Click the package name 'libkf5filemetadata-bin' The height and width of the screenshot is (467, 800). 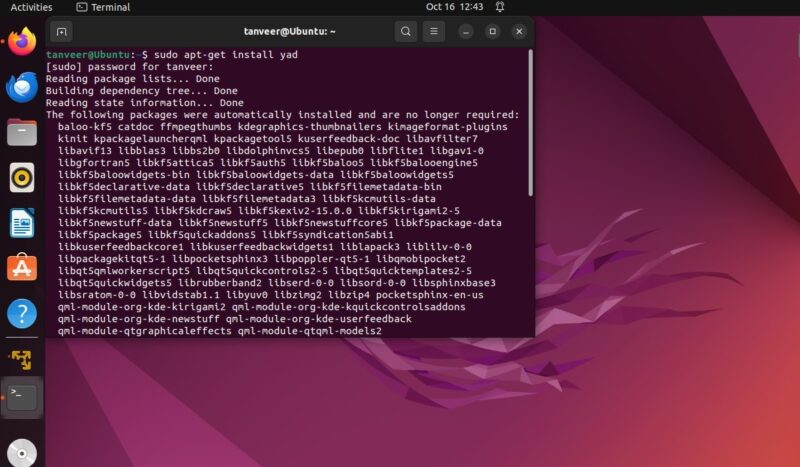376,187
